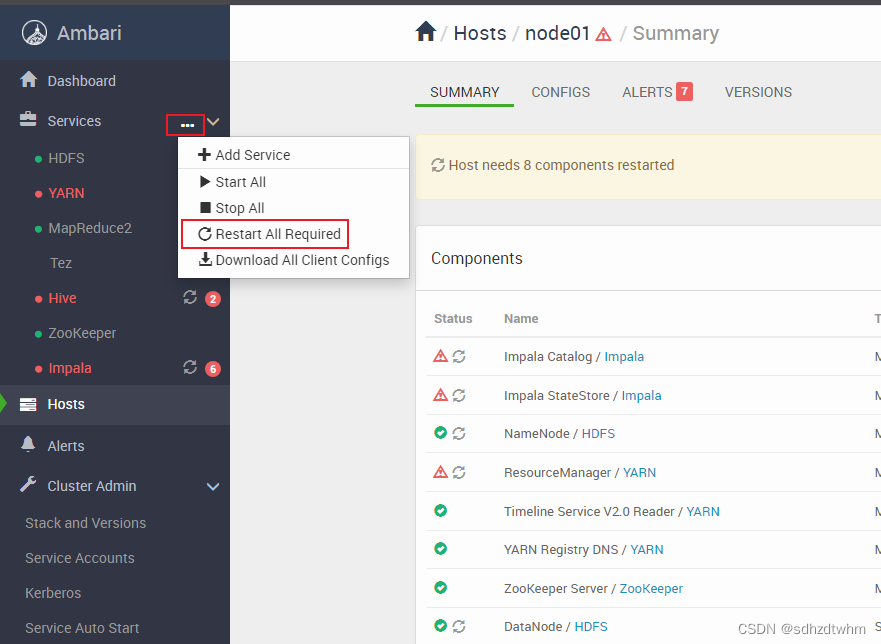The width and height of the screenshot is (881, 644).
Task: Choose Add Service from the menu
Action: click(x=293, y=155)
